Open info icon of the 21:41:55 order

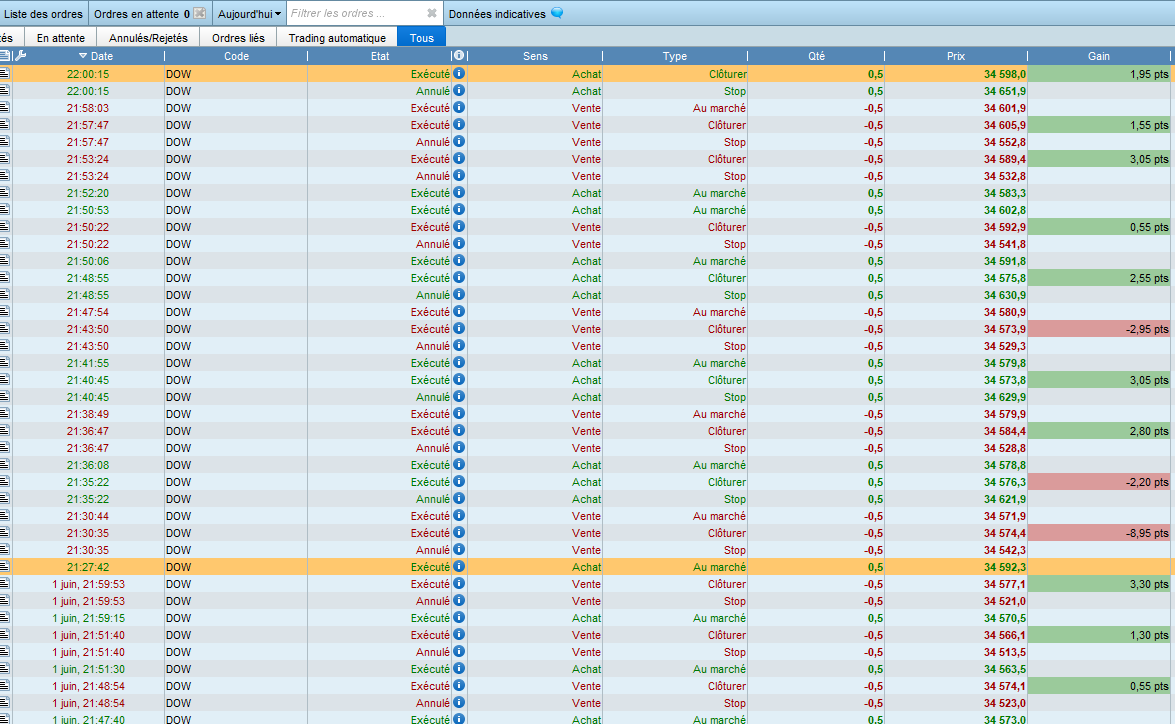click(459, 362)
